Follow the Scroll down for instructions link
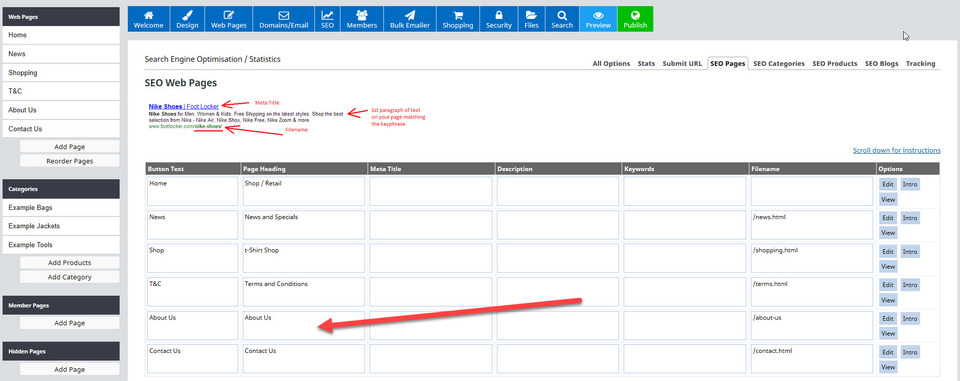960x381 pixels. point(896,150)
